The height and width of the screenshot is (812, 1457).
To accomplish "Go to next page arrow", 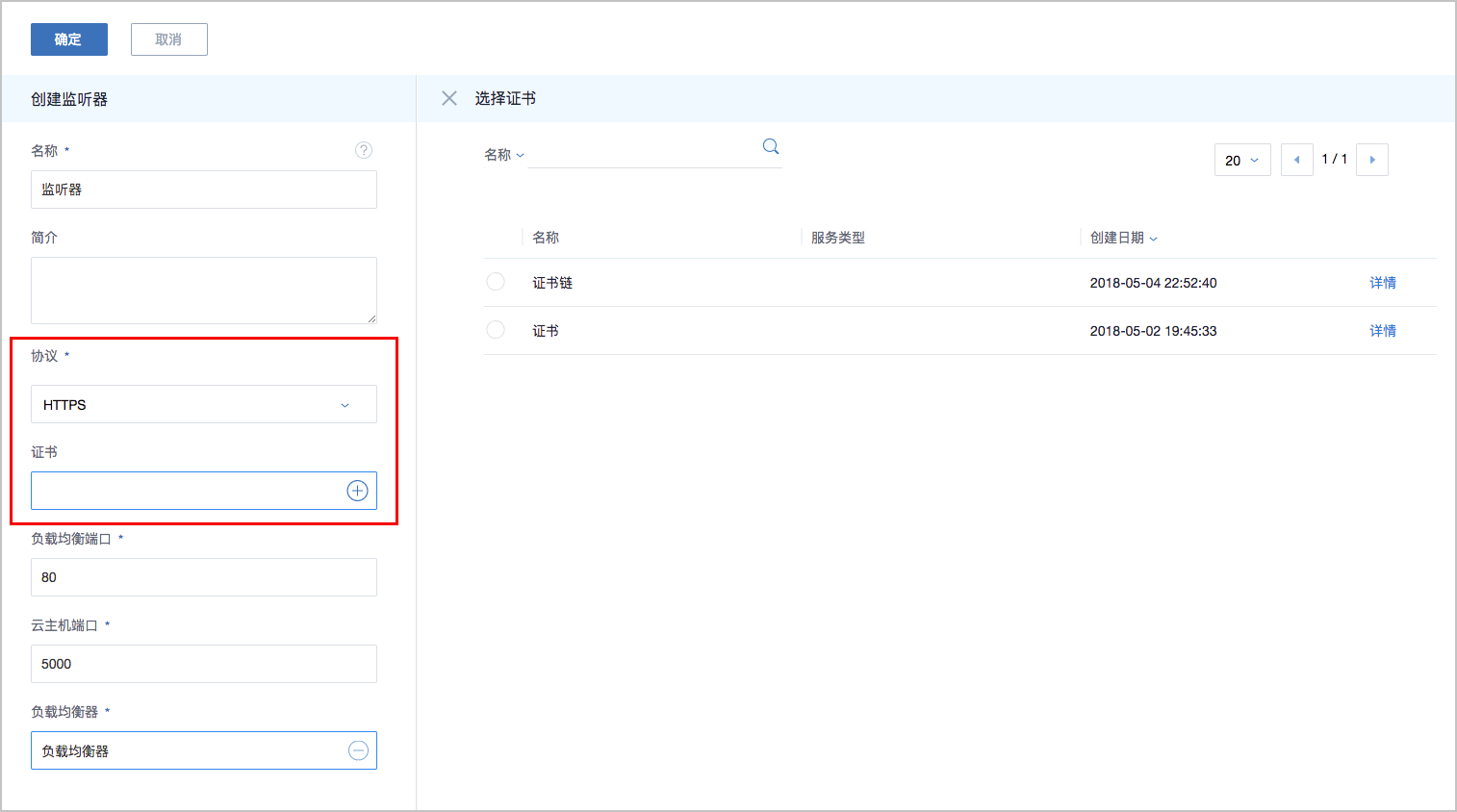I will (1371, 160).
